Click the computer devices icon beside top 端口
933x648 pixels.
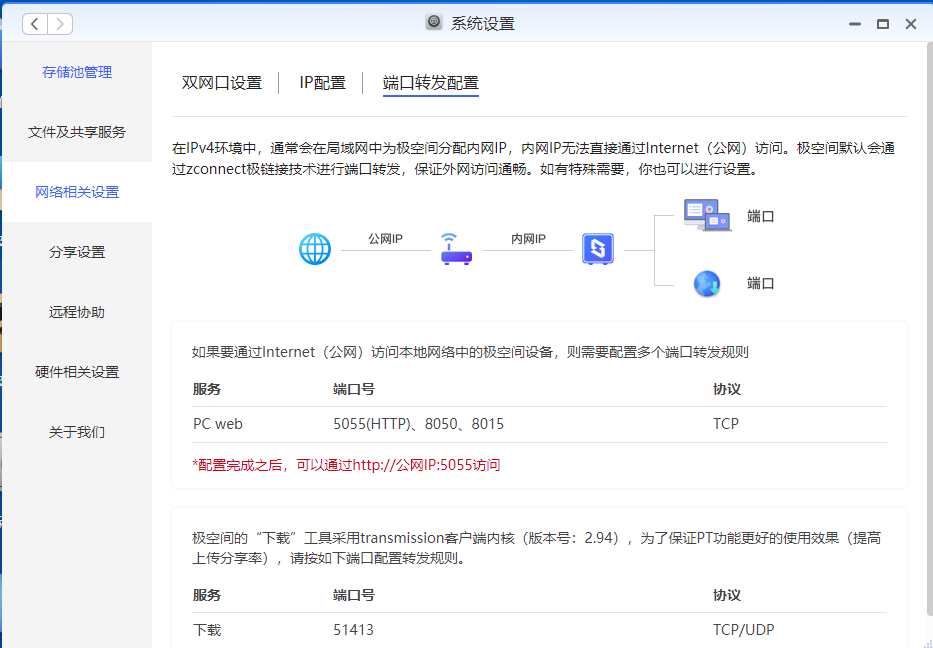pos(707,215)
